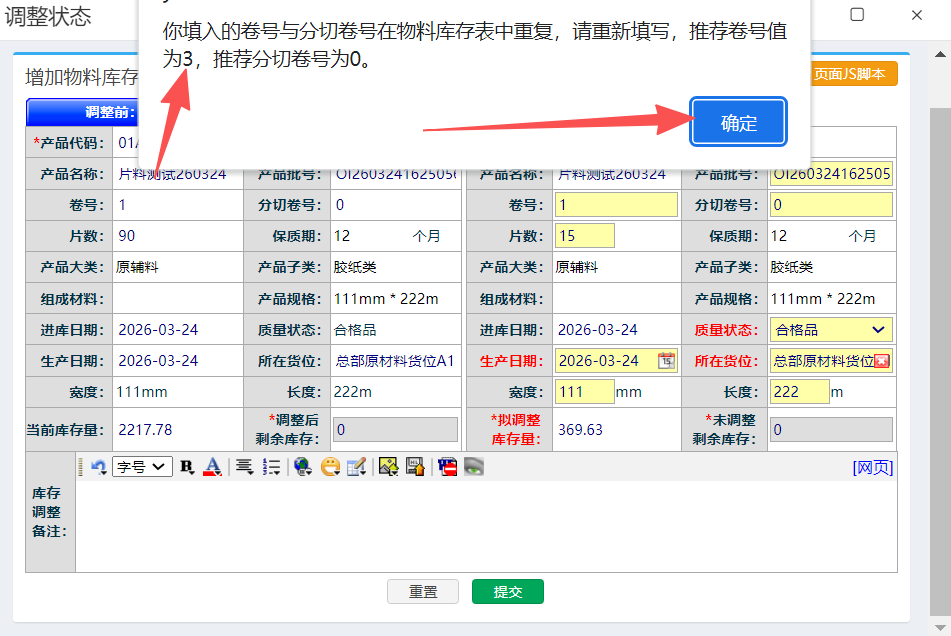The width and height of the screenshot is (951, 636).
Task: Click the undo icon in the editor toolbar
Action: [x=98, y=467]
